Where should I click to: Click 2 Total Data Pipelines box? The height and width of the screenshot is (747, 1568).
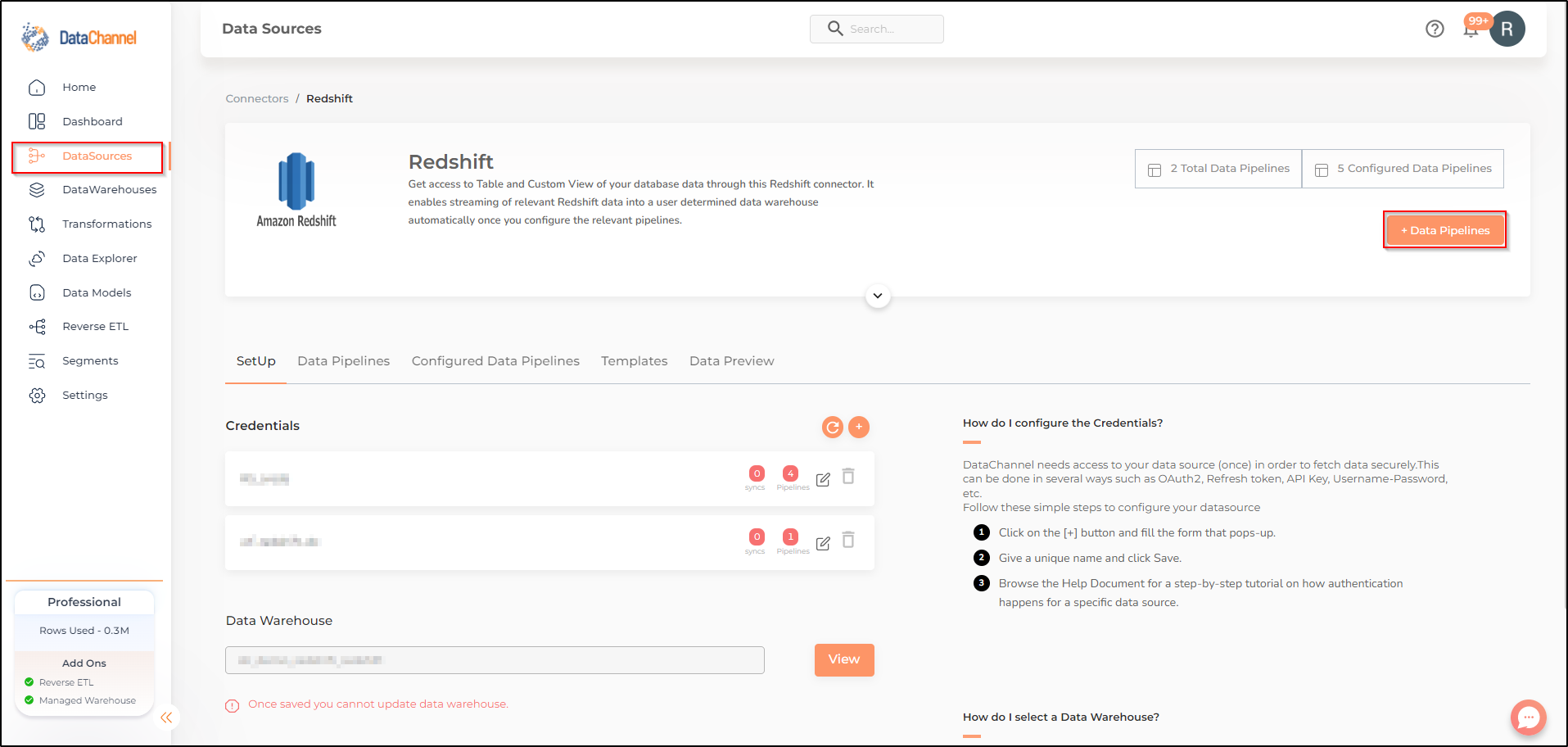[x=1218, y=169]
